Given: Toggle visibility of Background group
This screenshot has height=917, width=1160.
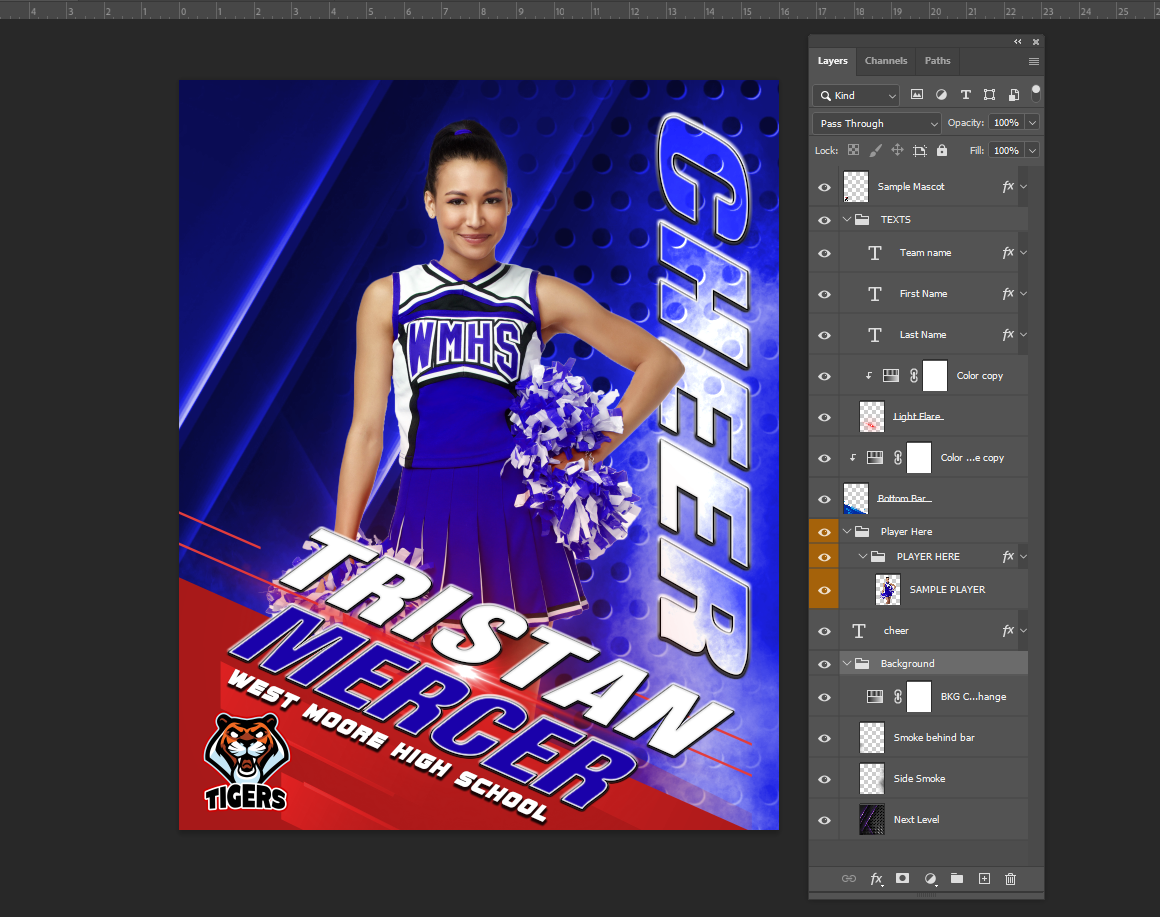Looking at the screenshot, I should (x=824, y=664).
